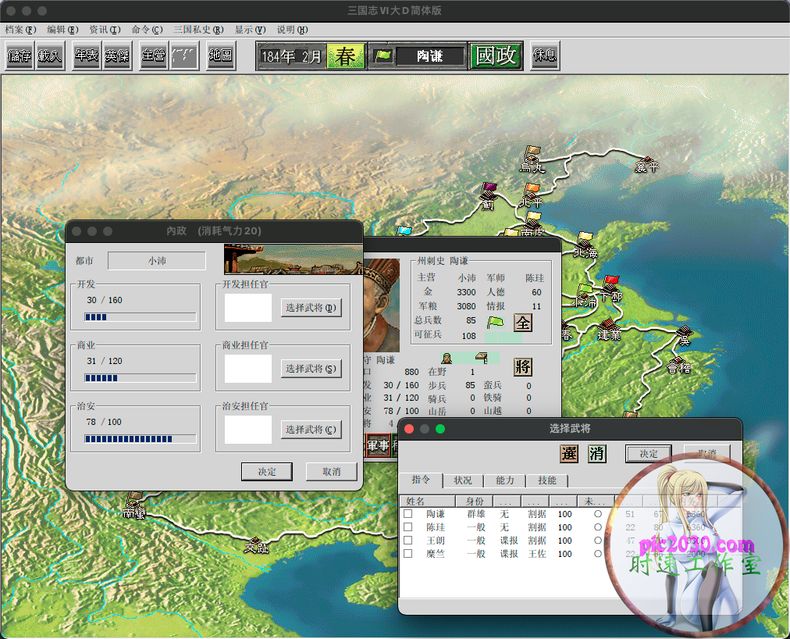Click the empty 商业担任官 officer box
Screen dimensions: 790x639
pyautogui.click(x=248, y=369)
